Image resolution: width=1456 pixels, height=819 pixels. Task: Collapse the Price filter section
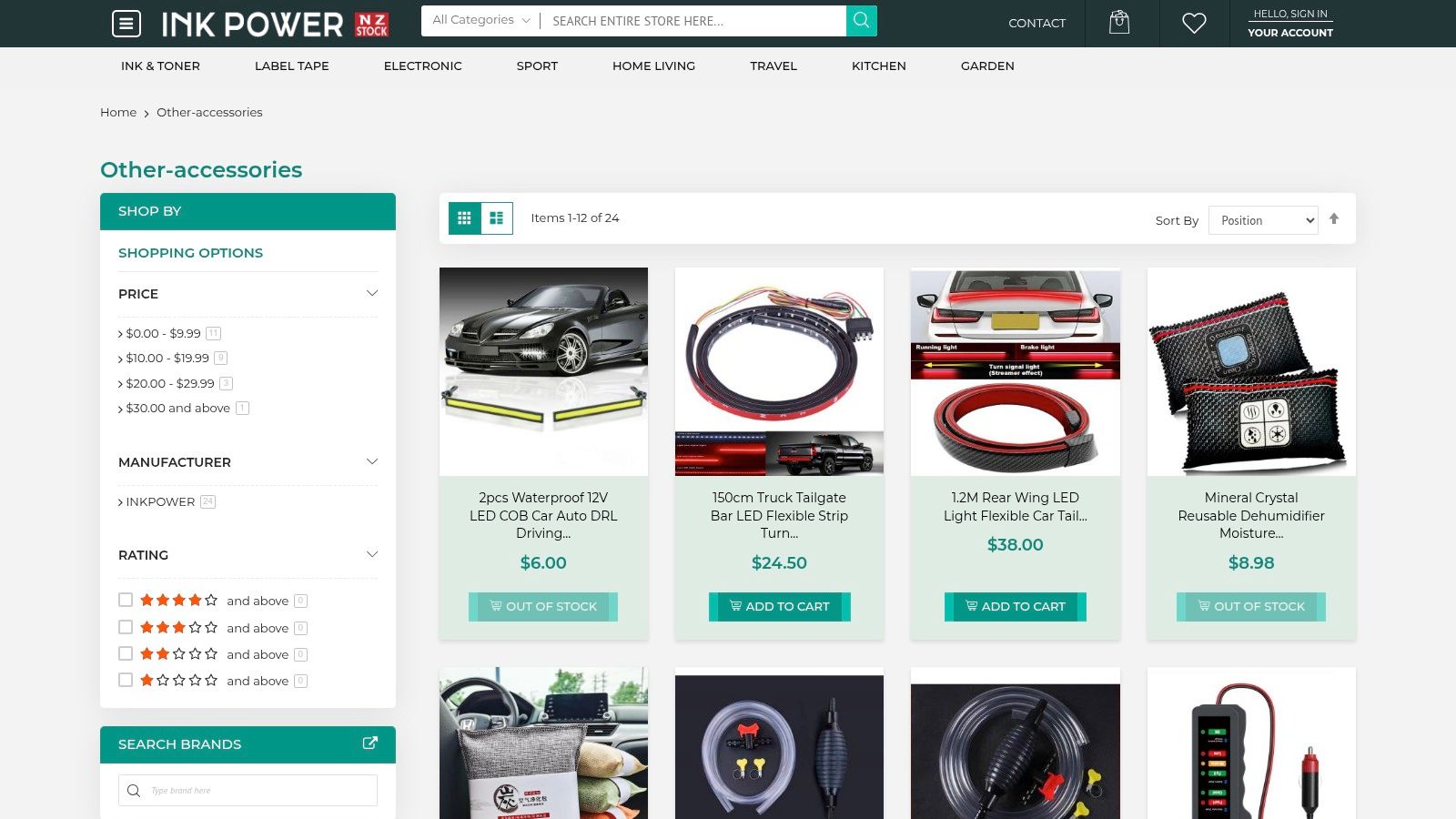pyautogui.click(x=371, y=293)
